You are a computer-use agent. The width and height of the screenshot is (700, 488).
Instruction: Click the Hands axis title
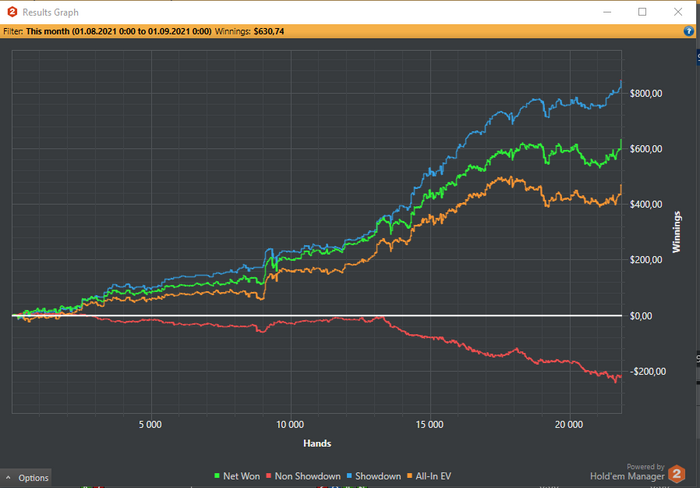click(317, 443)
